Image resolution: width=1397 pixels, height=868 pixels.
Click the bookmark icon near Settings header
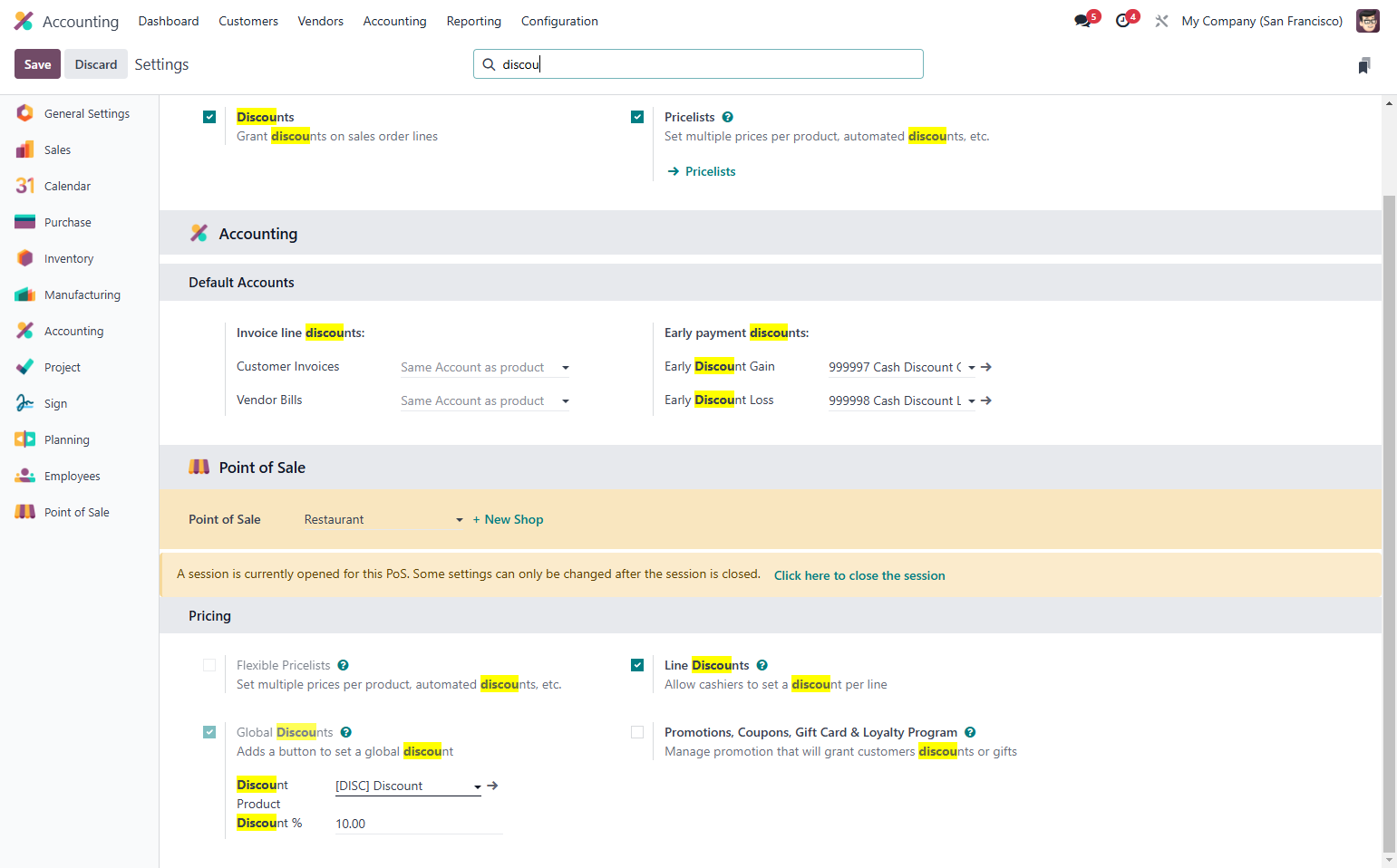coord(1364,65)
